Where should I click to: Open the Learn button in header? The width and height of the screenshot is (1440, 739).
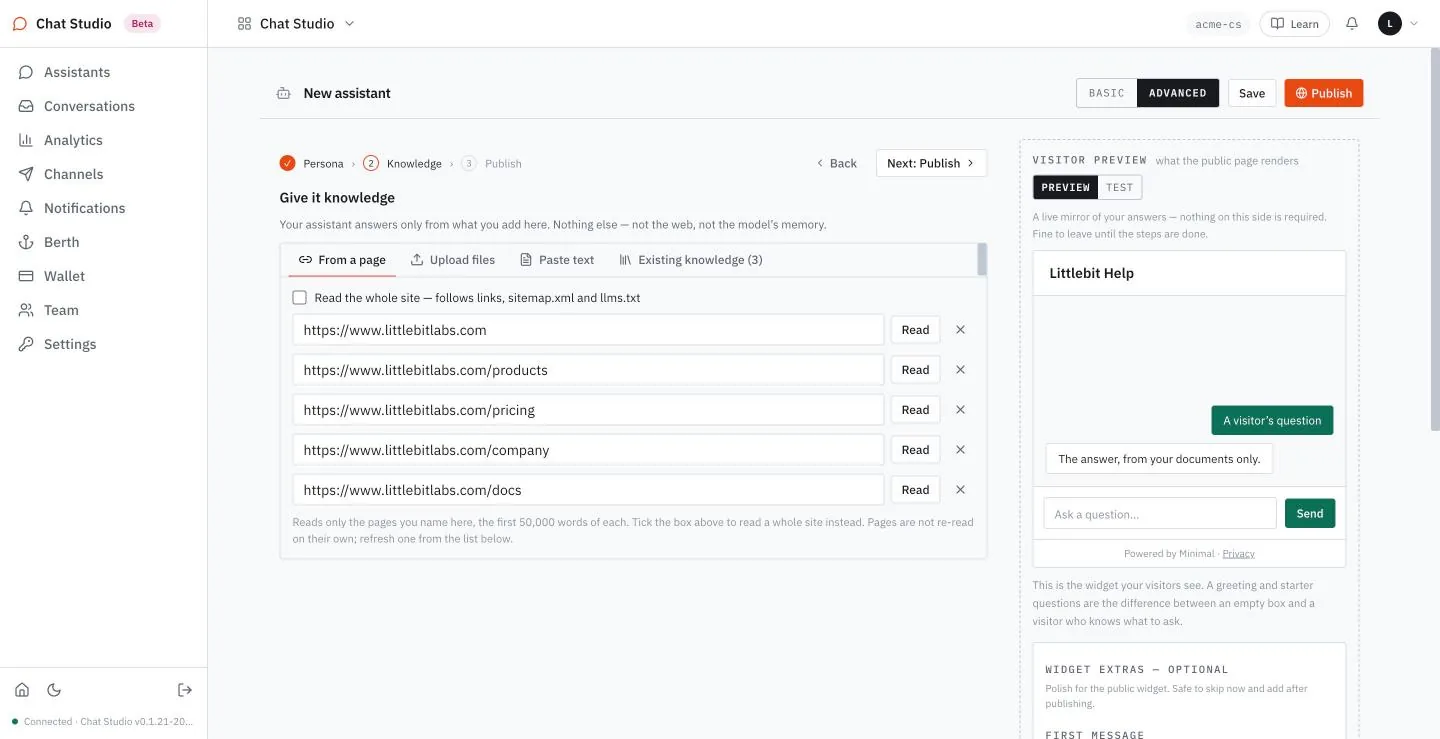coord(1294,24)
